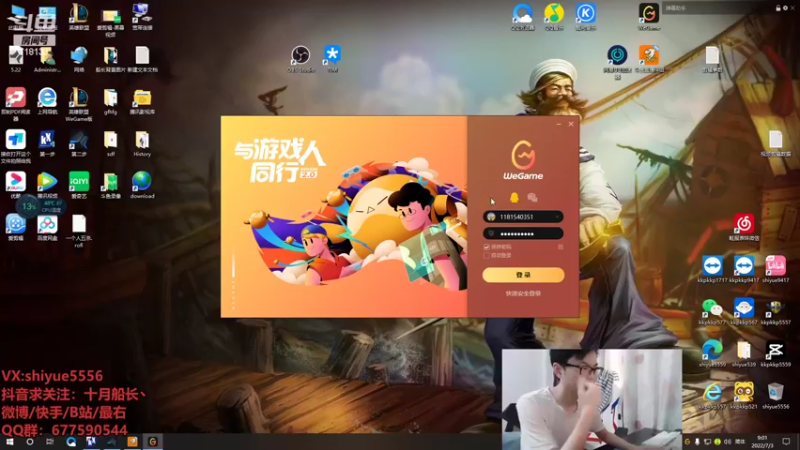This screenshot has width=800, height=450.
Task: Open the sdf folder
Action: coord(110,143)
